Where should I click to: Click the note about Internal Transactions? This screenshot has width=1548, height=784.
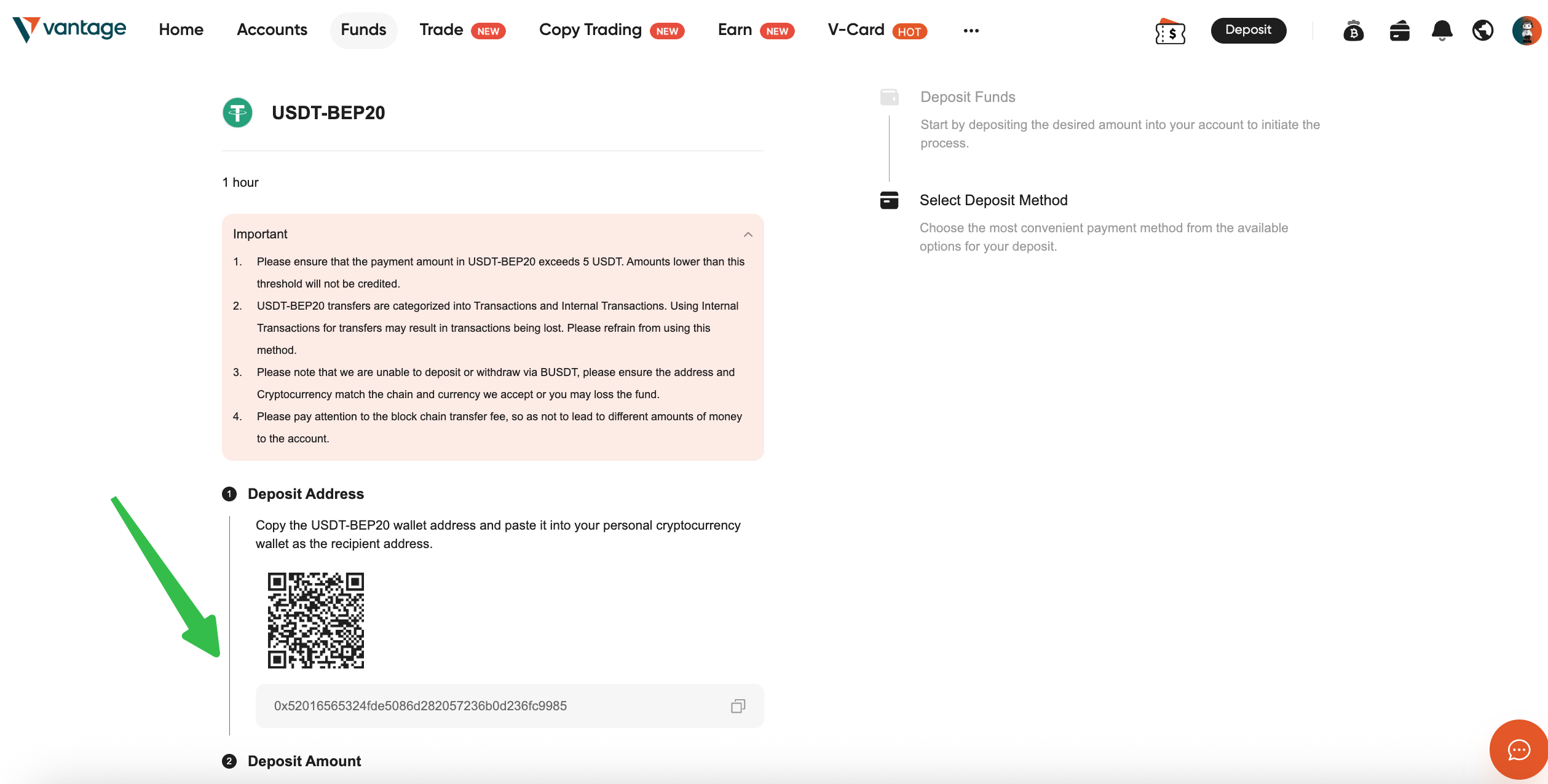point(497,328)
